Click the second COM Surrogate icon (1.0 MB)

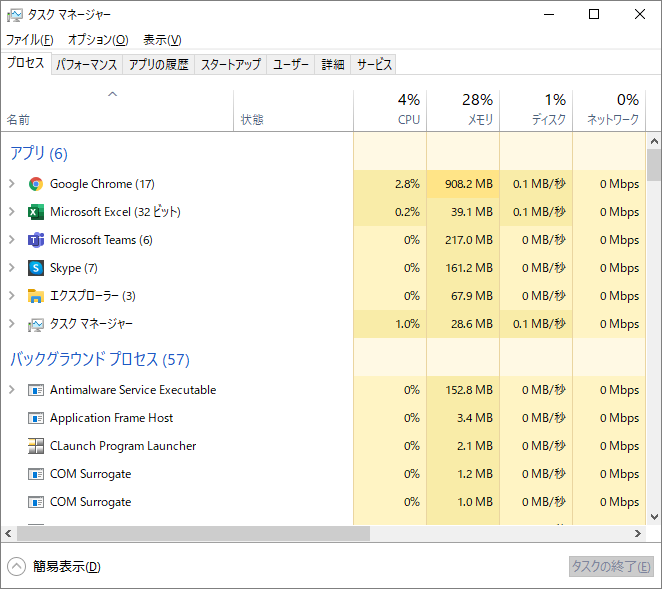pyautogui.click(x=36, y=502)
